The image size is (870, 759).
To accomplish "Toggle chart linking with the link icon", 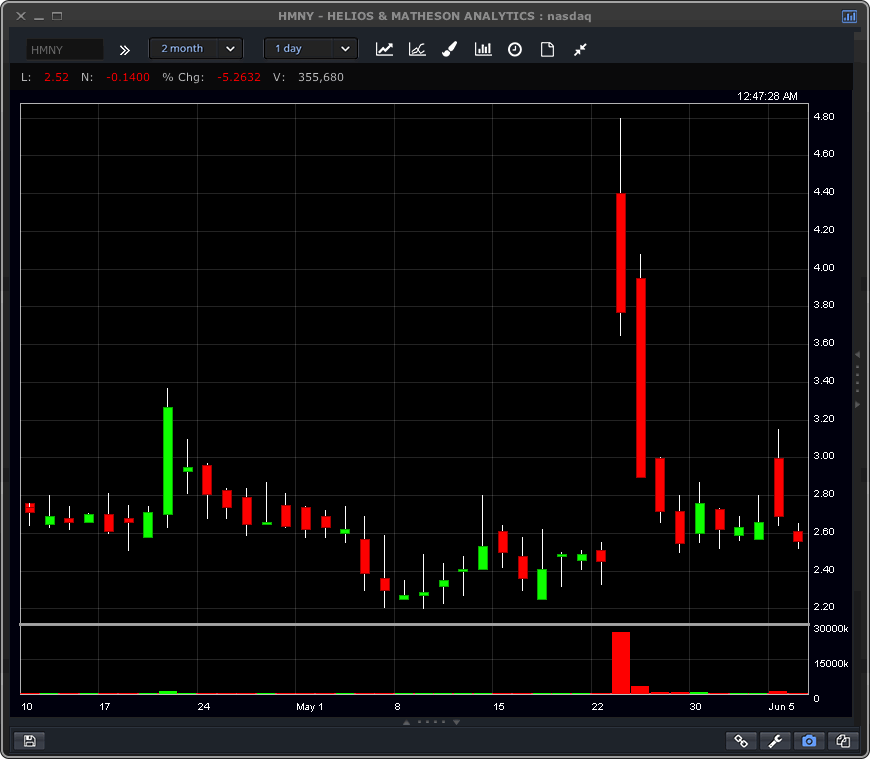I will (741, 740).
